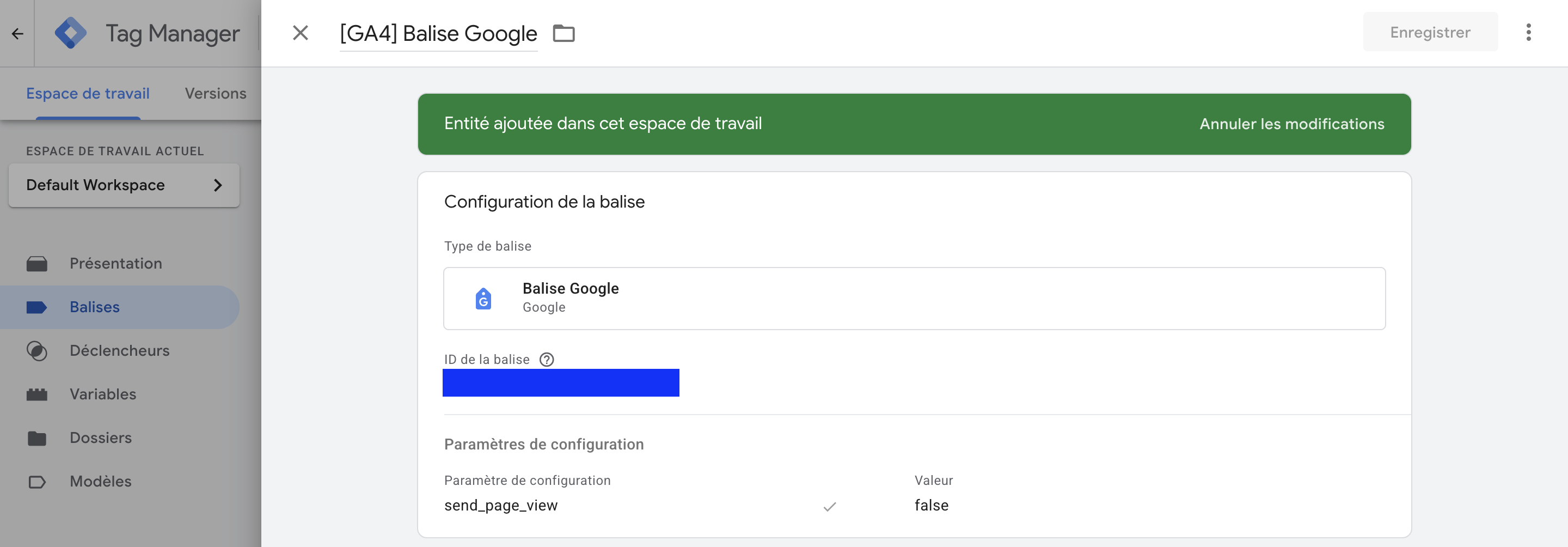
Task: Edit the tag name [GA4] Balise Google
Action: tap(438, 33)
